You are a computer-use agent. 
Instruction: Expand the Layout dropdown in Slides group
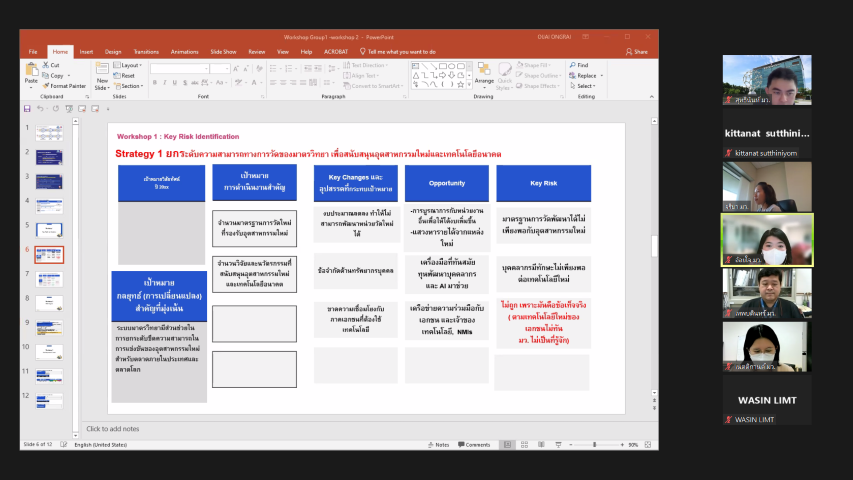tap(130, 65)
